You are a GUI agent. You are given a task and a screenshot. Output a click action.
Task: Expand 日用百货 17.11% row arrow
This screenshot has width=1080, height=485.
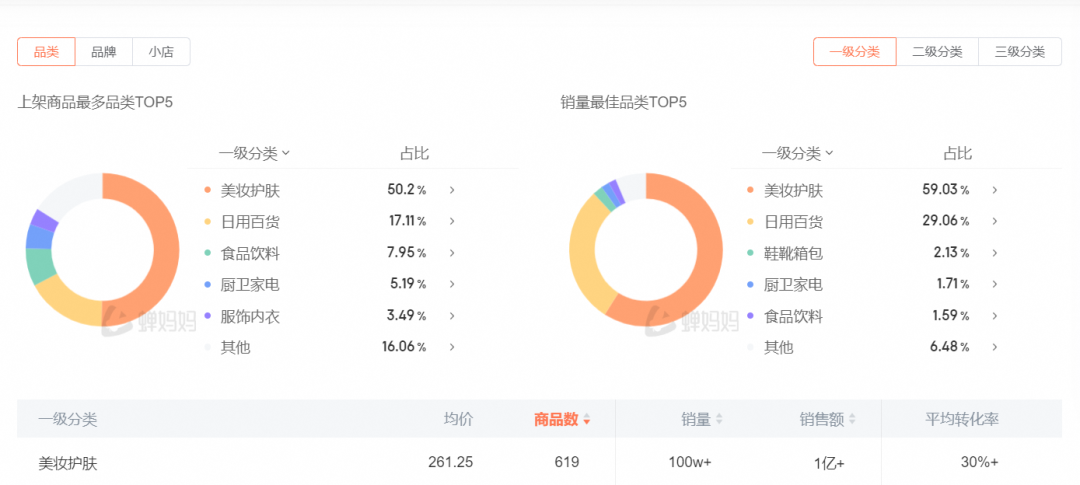pos(452,222)
